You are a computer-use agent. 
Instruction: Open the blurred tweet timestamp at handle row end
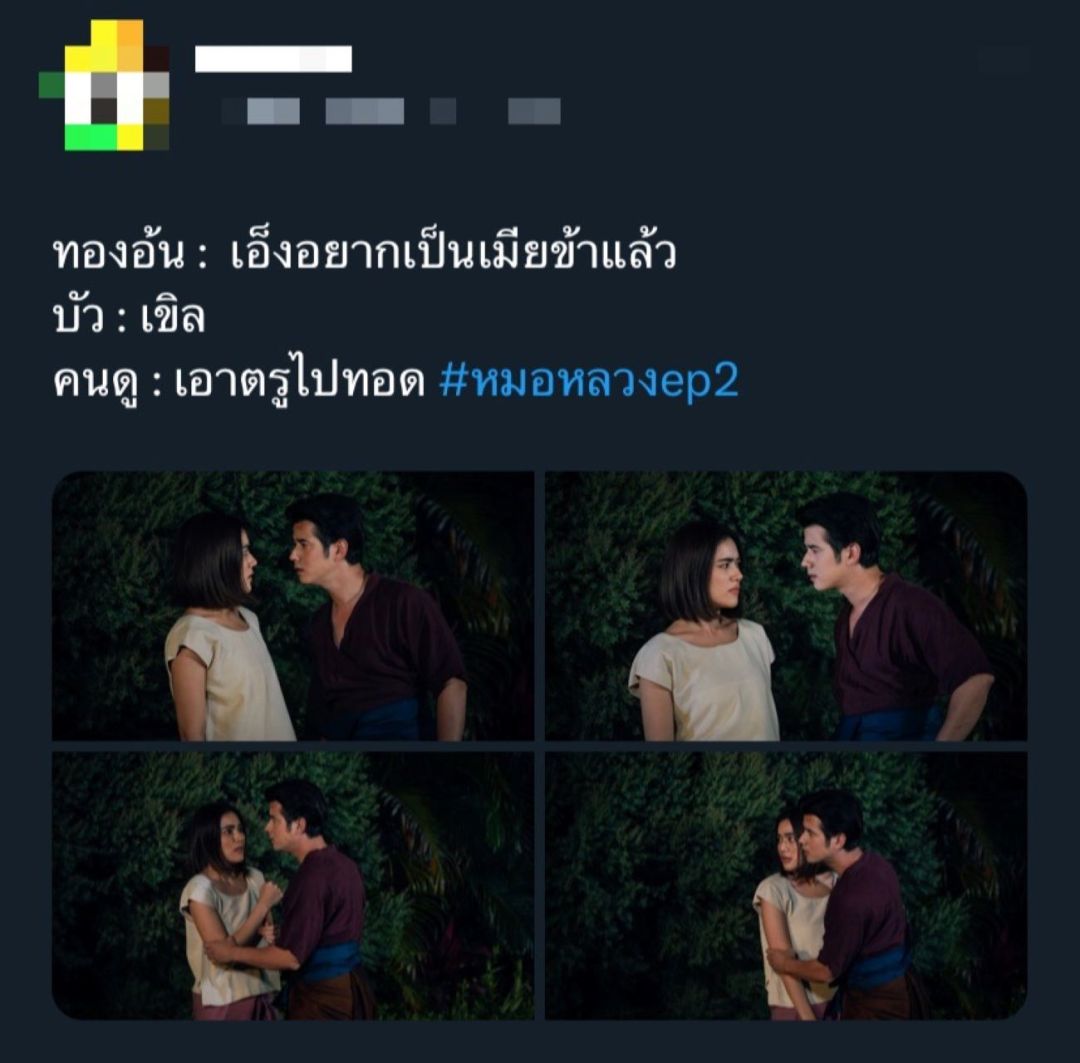coord(534,111)
